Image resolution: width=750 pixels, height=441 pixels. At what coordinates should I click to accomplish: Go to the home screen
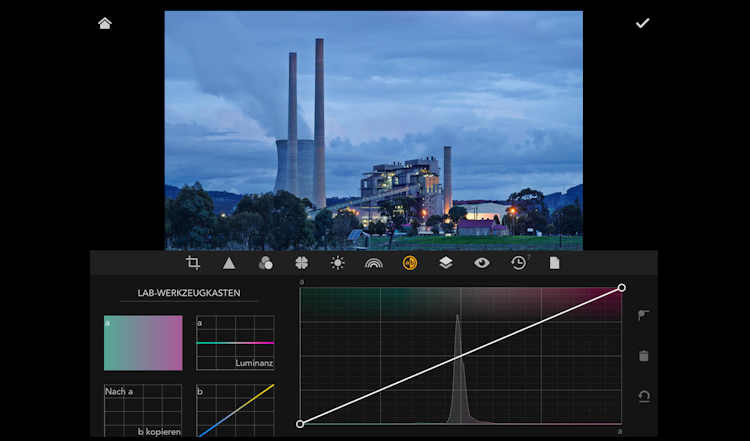point(105,23)
